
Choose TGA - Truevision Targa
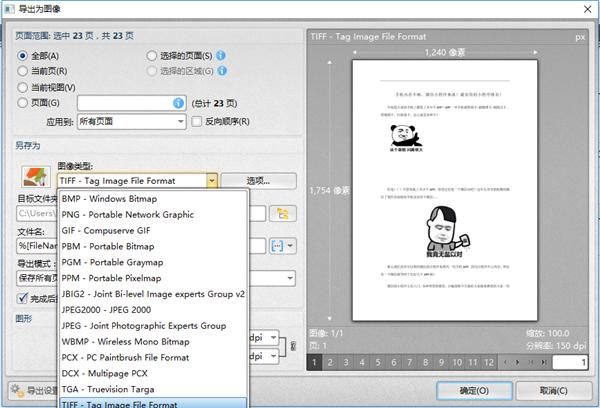coord(153,389)
